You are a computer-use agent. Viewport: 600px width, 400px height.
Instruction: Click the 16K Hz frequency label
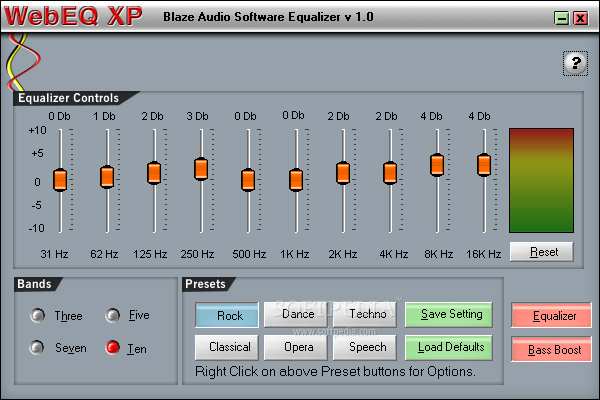pos(484,254)
